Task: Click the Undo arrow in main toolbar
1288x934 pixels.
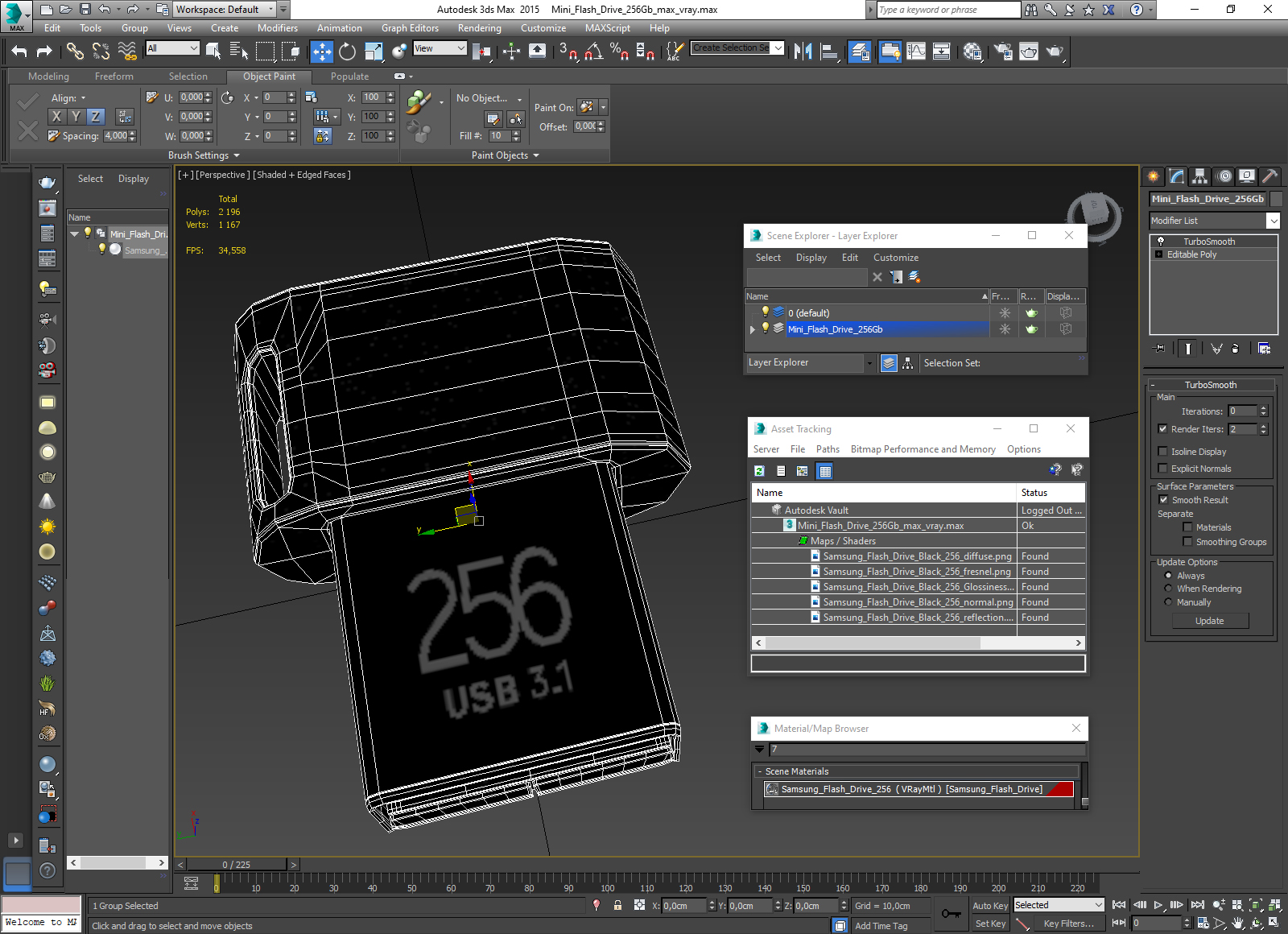Action: point(19,52)
